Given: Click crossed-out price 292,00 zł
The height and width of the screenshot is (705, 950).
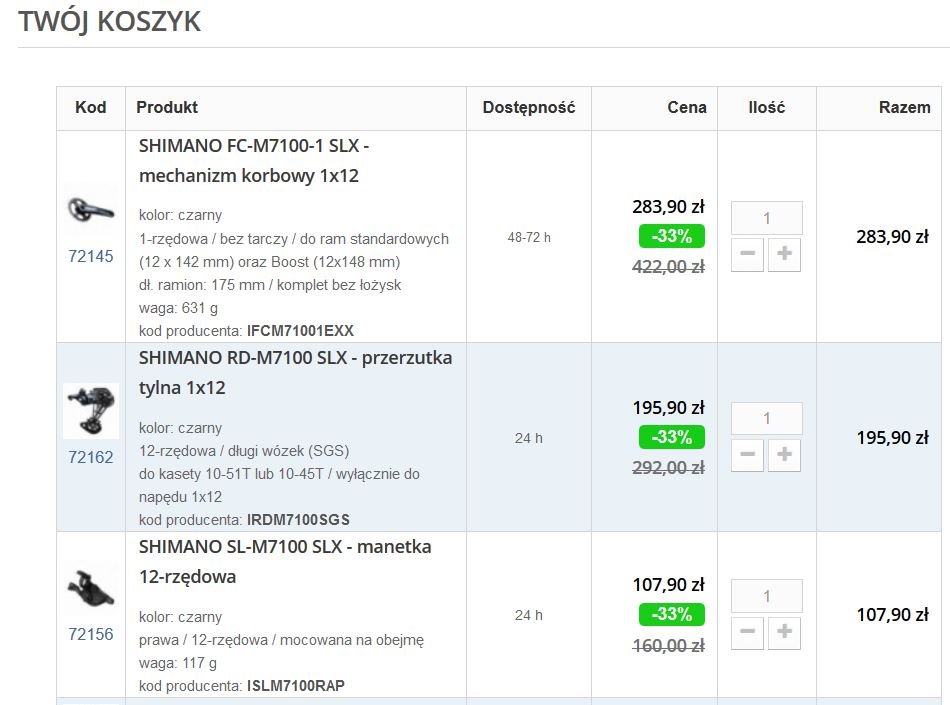Looking at the screenshot, I should point(668,468).
